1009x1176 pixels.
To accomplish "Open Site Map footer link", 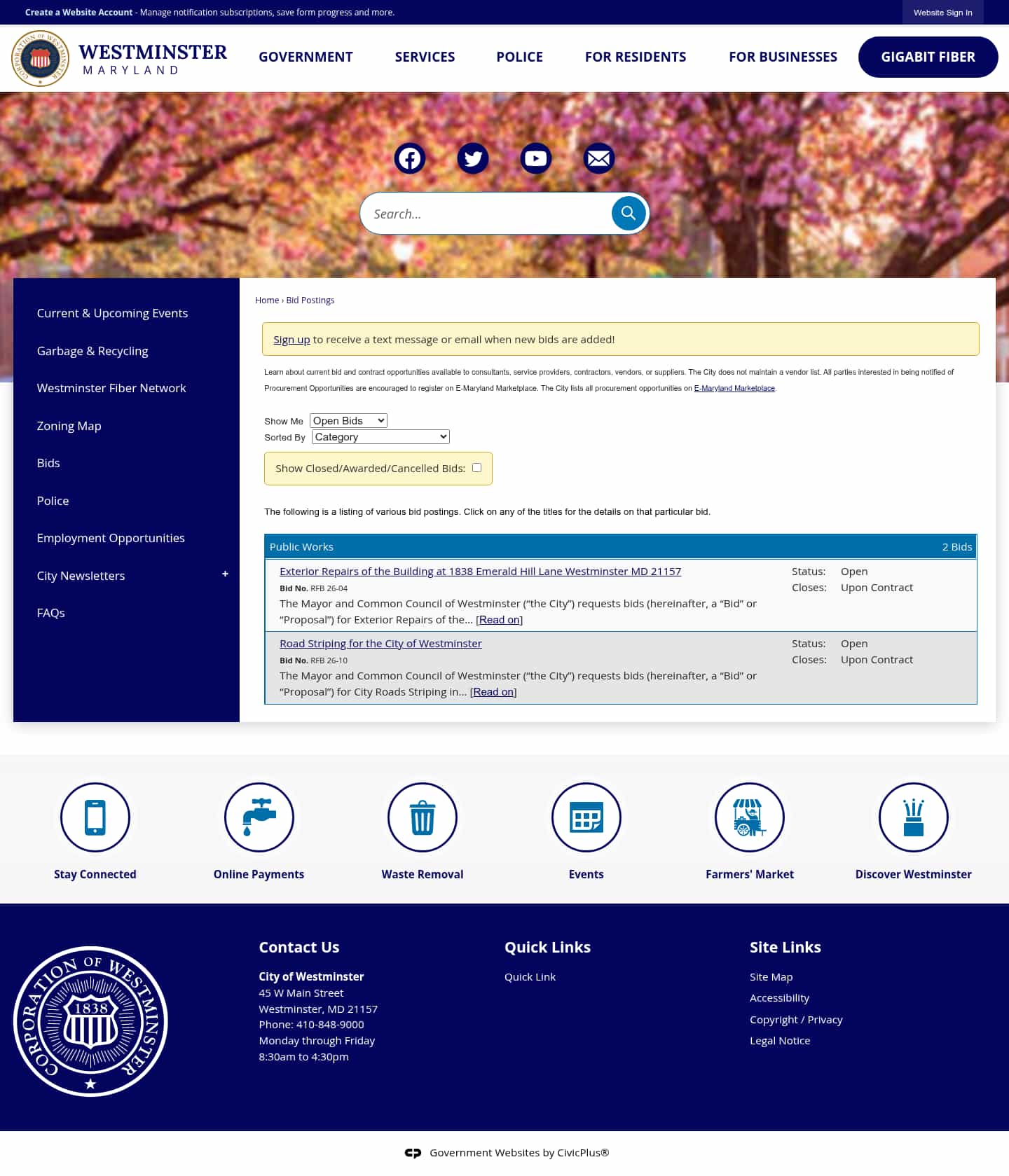I will click(x=771, y=977).
